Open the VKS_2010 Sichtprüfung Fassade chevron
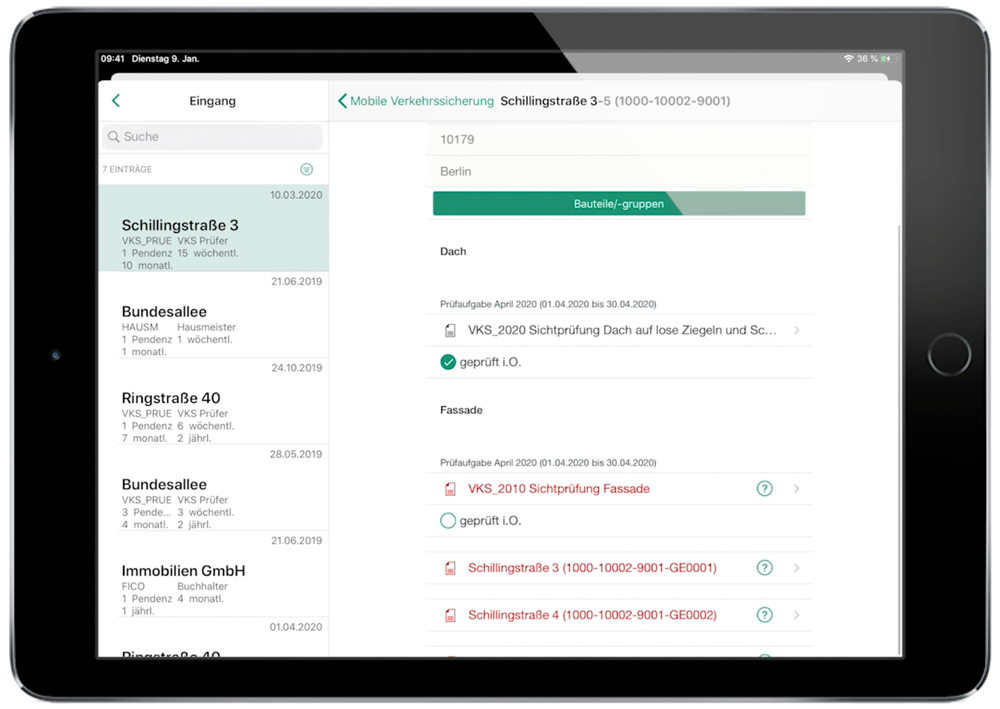Image resolution: width=1000 pixels, height=709 pixels. click(x=796, y=489)
